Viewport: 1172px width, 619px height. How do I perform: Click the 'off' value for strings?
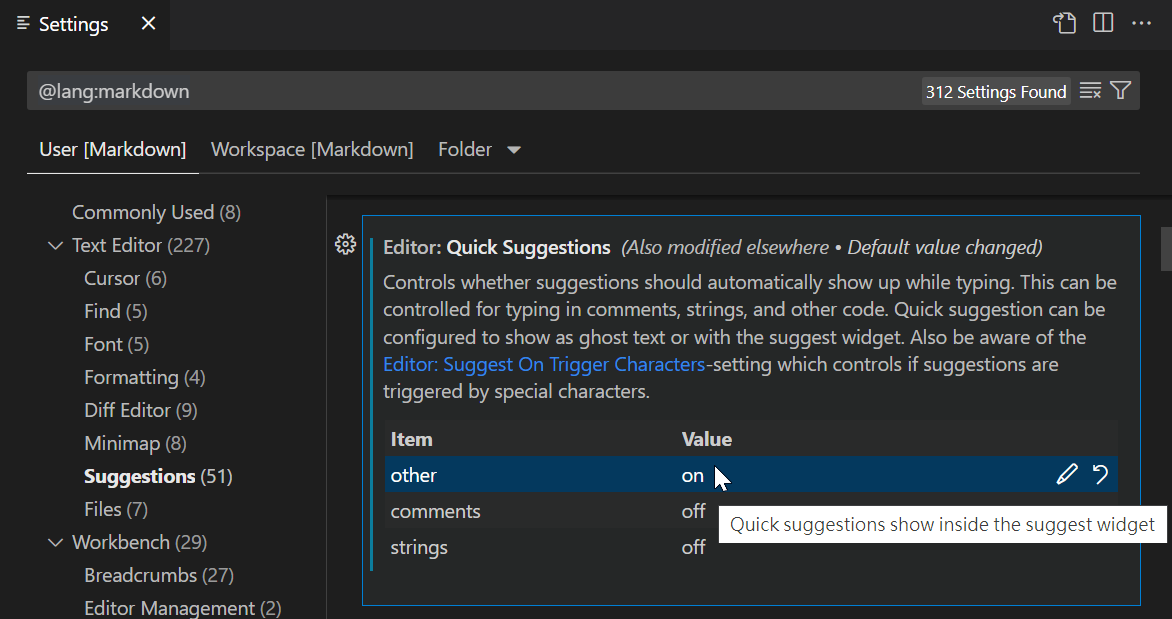pyautogui.click(x=693, y=547)
